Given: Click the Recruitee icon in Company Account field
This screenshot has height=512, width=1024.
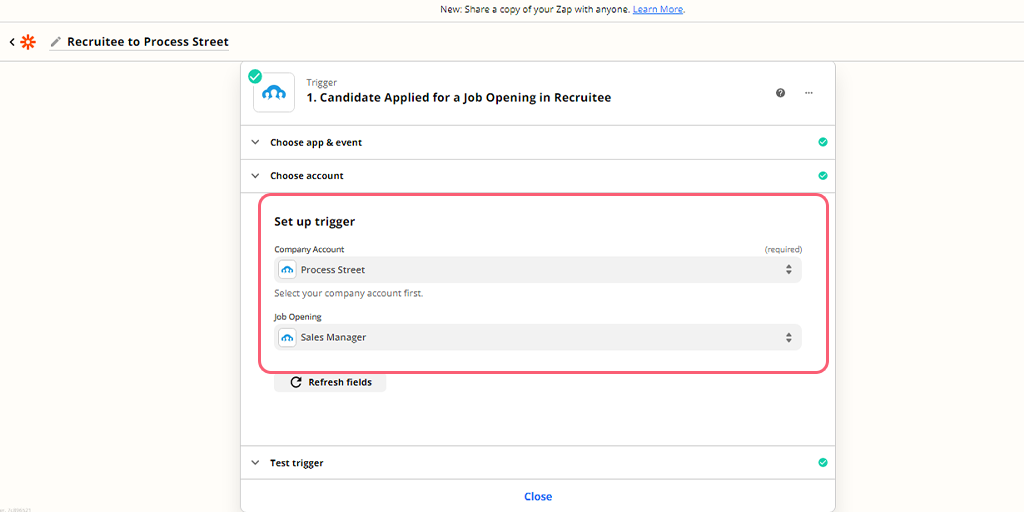Looking at the screenshot, I should [287, 270].
